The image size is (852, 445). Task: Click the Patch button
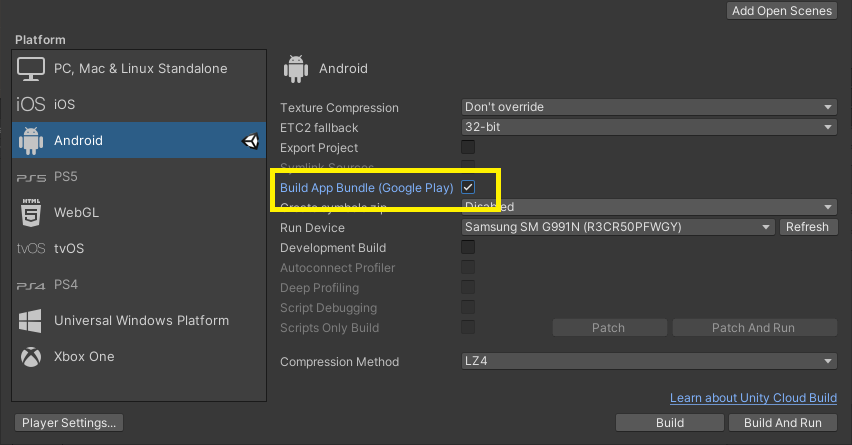pyautogui.click(x=610, y=328)
